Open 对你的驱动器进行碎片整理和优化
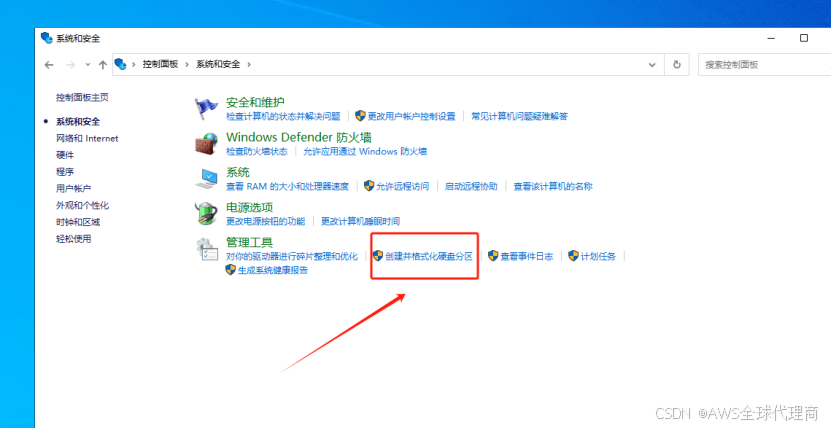This screenshot has height=429, width=831. pyautogui.click(x=292, y=256)
